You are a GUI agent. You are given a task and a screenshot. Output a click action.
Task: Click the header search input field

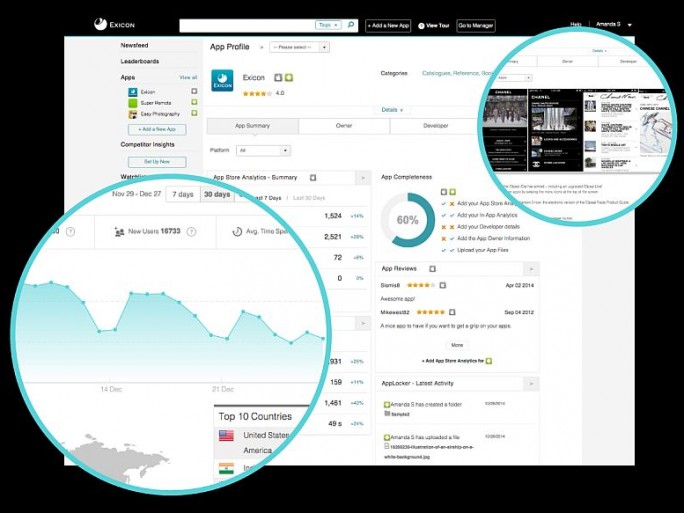(x=247, y=25)
